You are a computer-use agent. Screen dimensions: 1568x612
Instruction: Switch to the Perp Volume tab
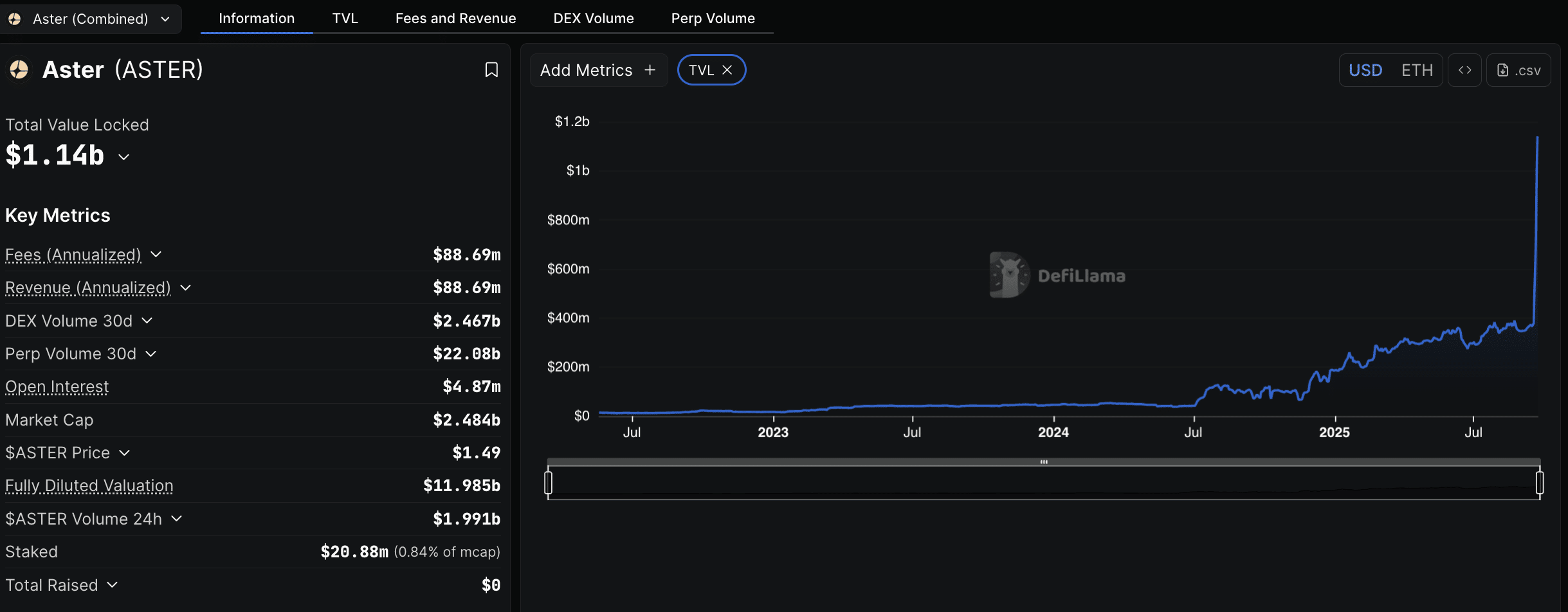713,18
